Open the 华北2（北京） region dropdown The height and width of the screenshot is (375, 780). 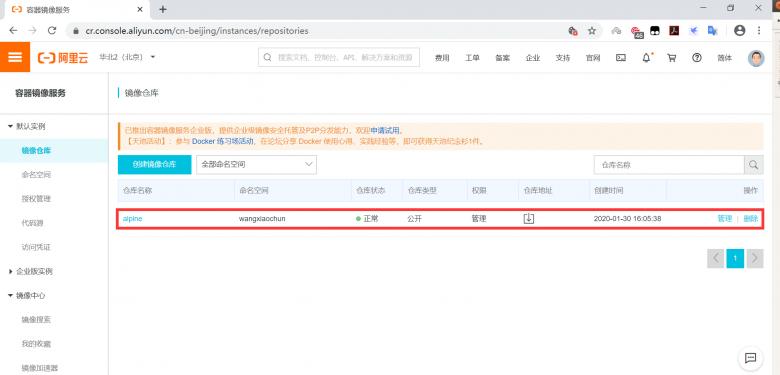[127, 57]
